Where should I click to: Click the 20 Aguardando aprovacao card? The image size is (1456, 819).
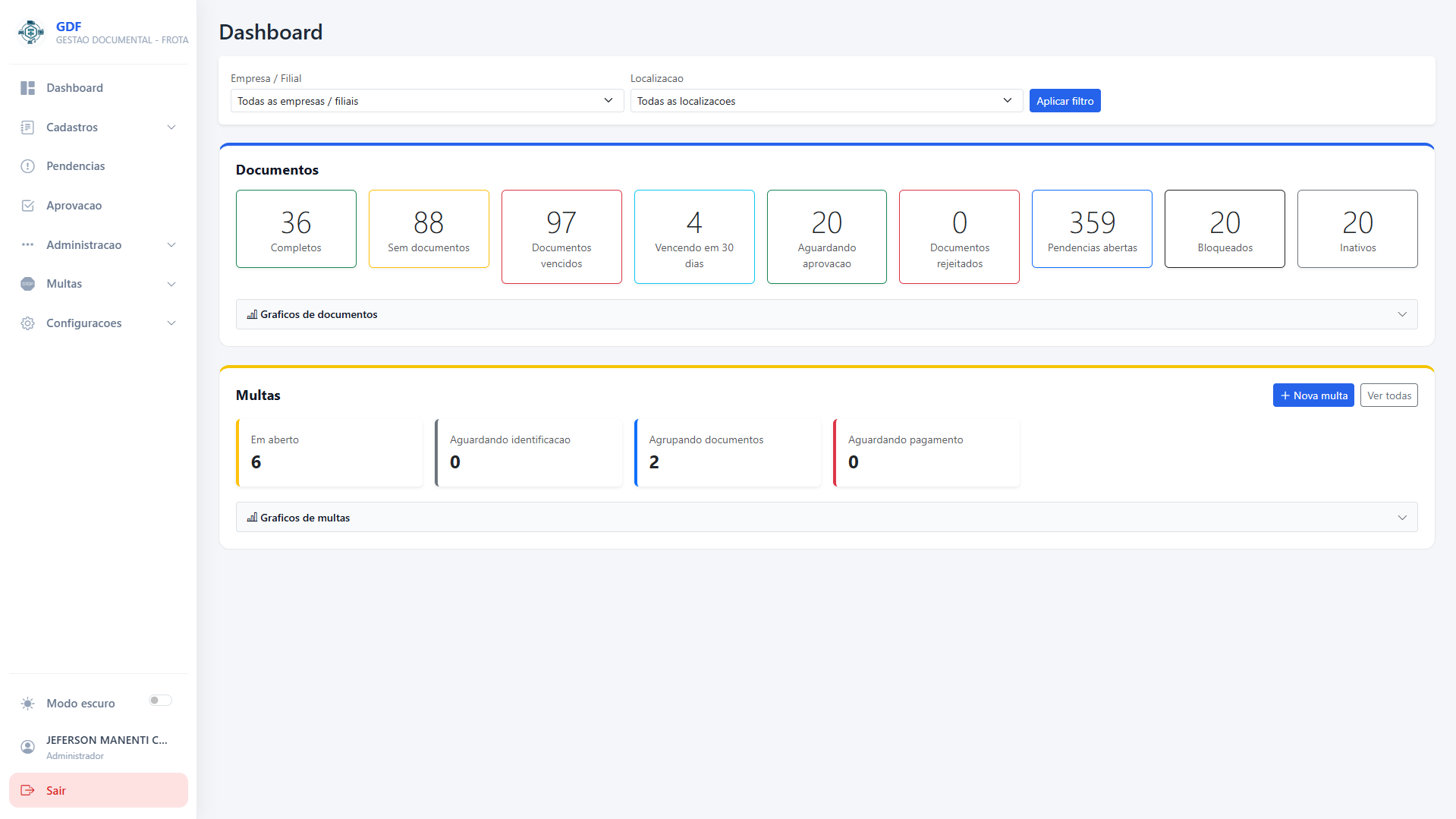(x=827, y=237)
